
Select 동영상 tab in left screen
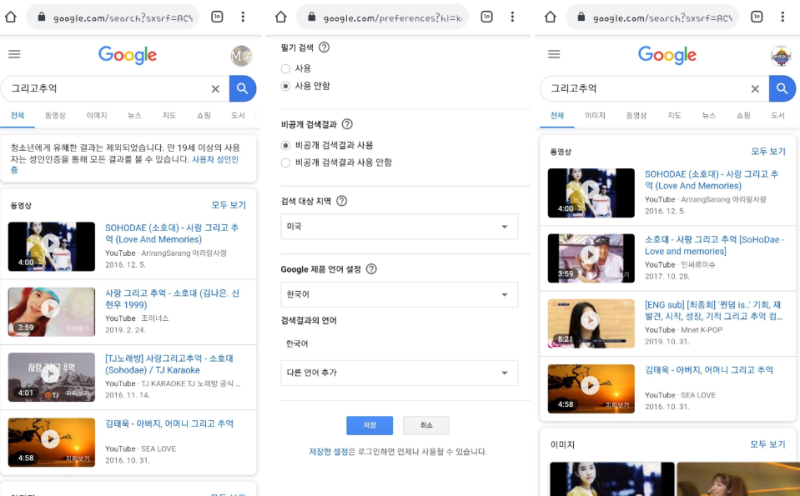(x=55, y=116)
